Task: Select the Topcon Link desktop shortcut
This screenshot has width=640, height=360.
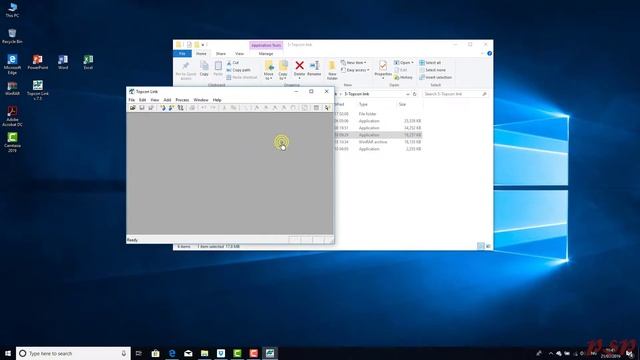Action: (x=38, y=90)
